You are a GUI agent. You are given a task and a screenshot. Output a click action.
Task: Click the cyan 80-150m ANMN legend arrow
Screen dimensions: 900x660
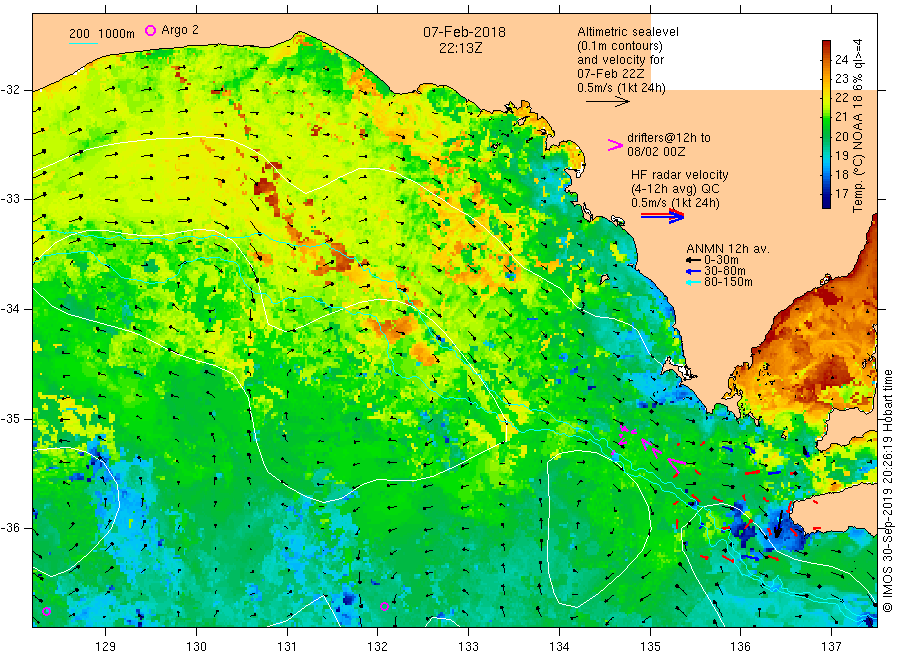693,282
